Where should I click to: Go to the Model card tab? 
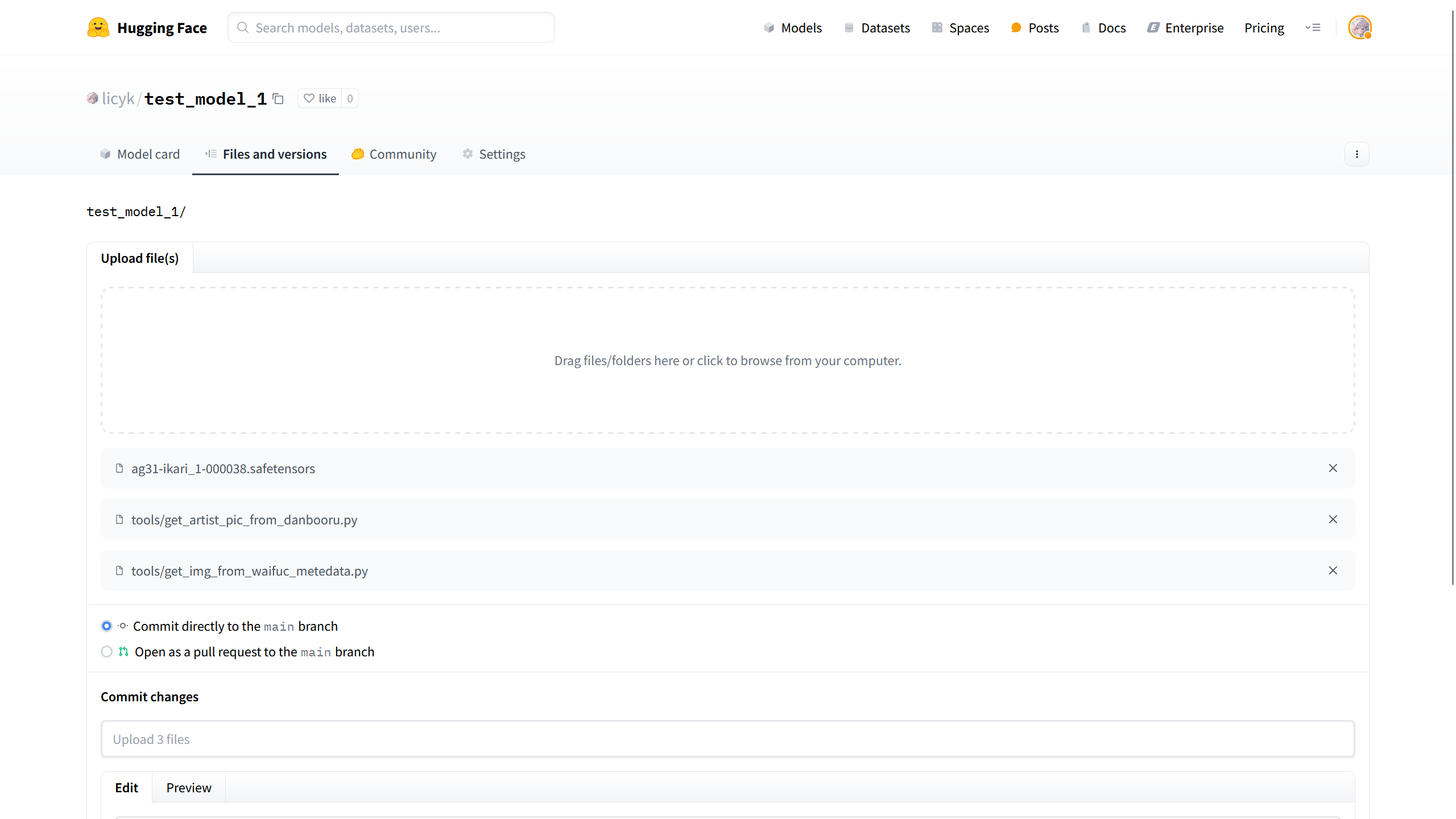pos(139,154)
